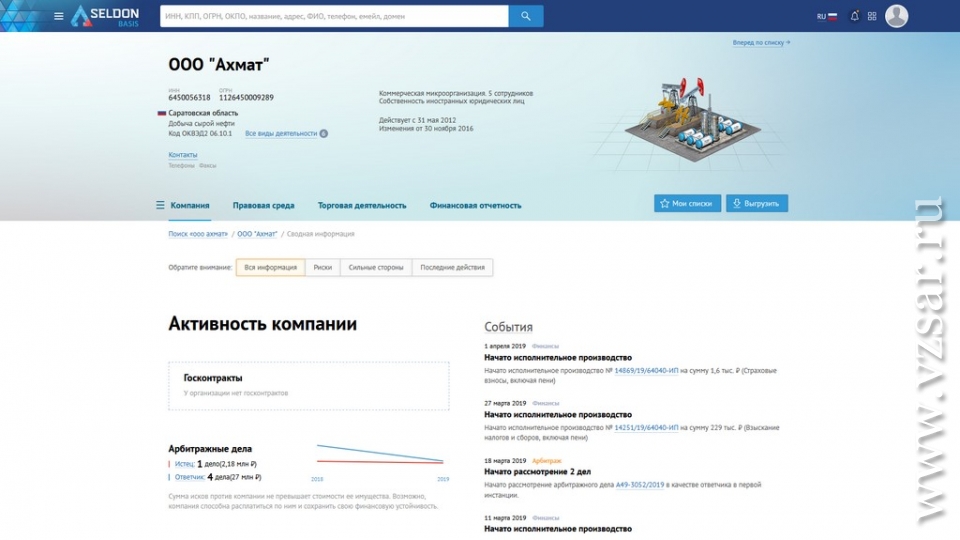
Task: Select the Сильные стороны filter
Action: point(375,268)
